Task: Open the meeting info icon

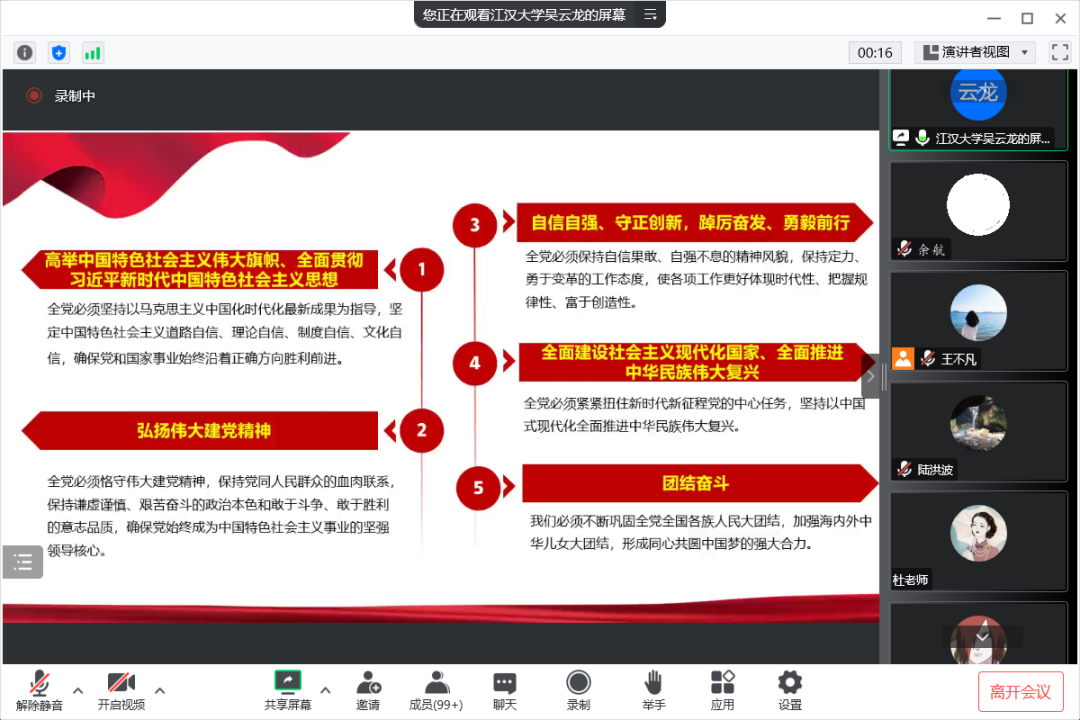Action: (x=24, y=52)
